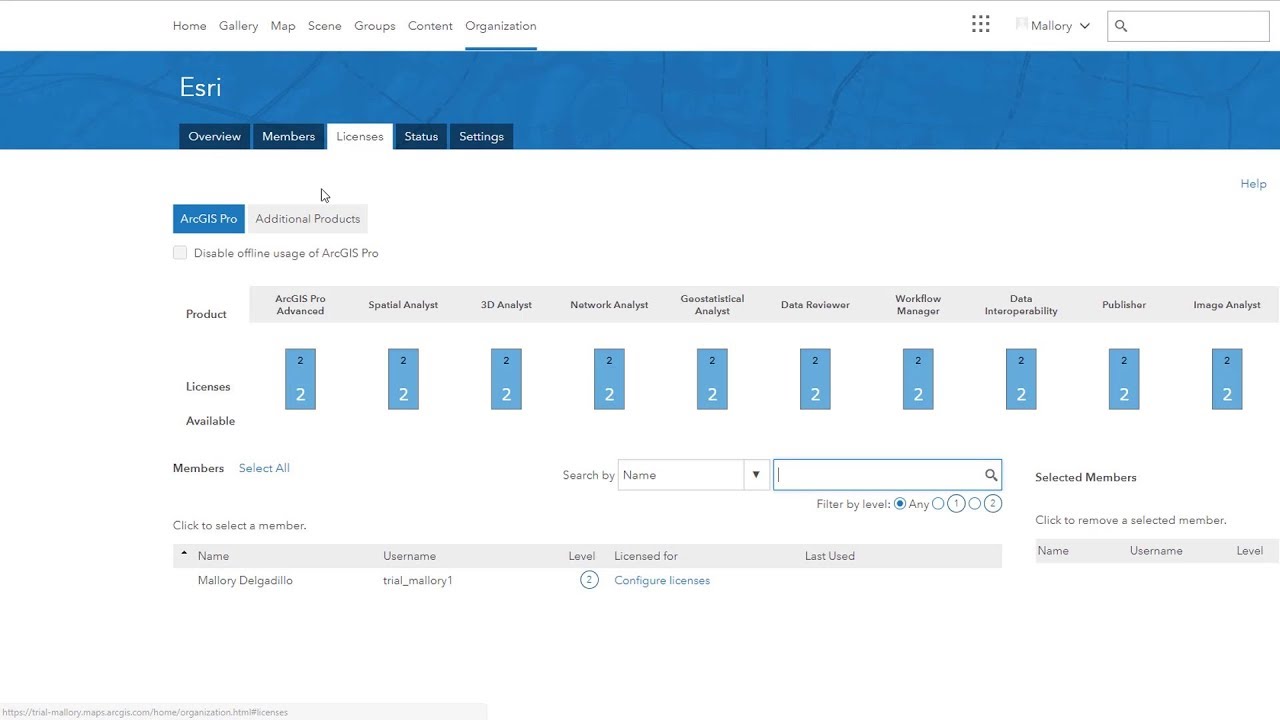The width and height of the screenshot is (1280, 720).
Task: Click the ArcGIS Pro Advanced license bar
Action: click(x=300, y=379)
